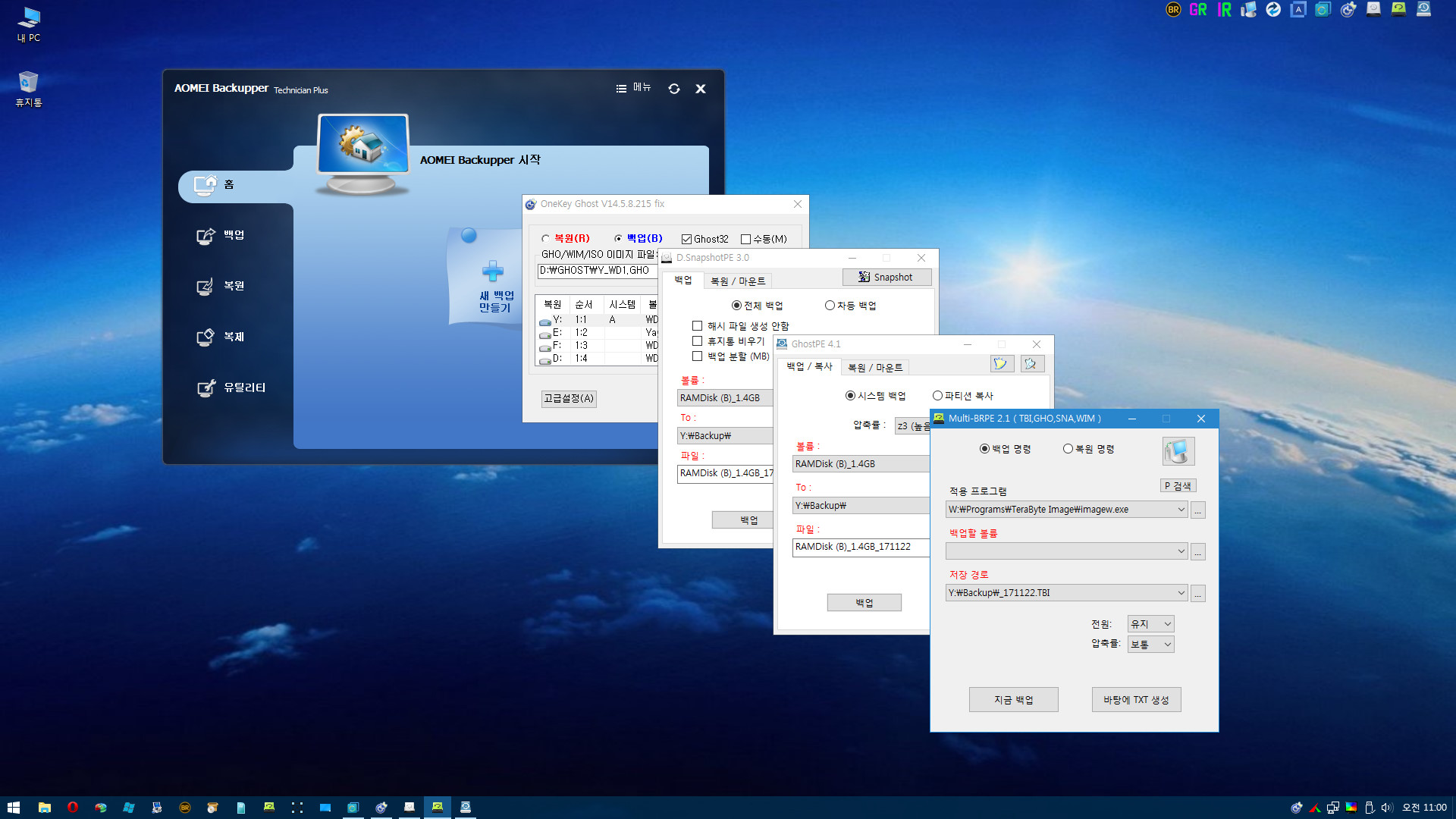Open the volume combo box in GhostPE
The height and width of the screenshot is (819, 1456).
point(861,464)
